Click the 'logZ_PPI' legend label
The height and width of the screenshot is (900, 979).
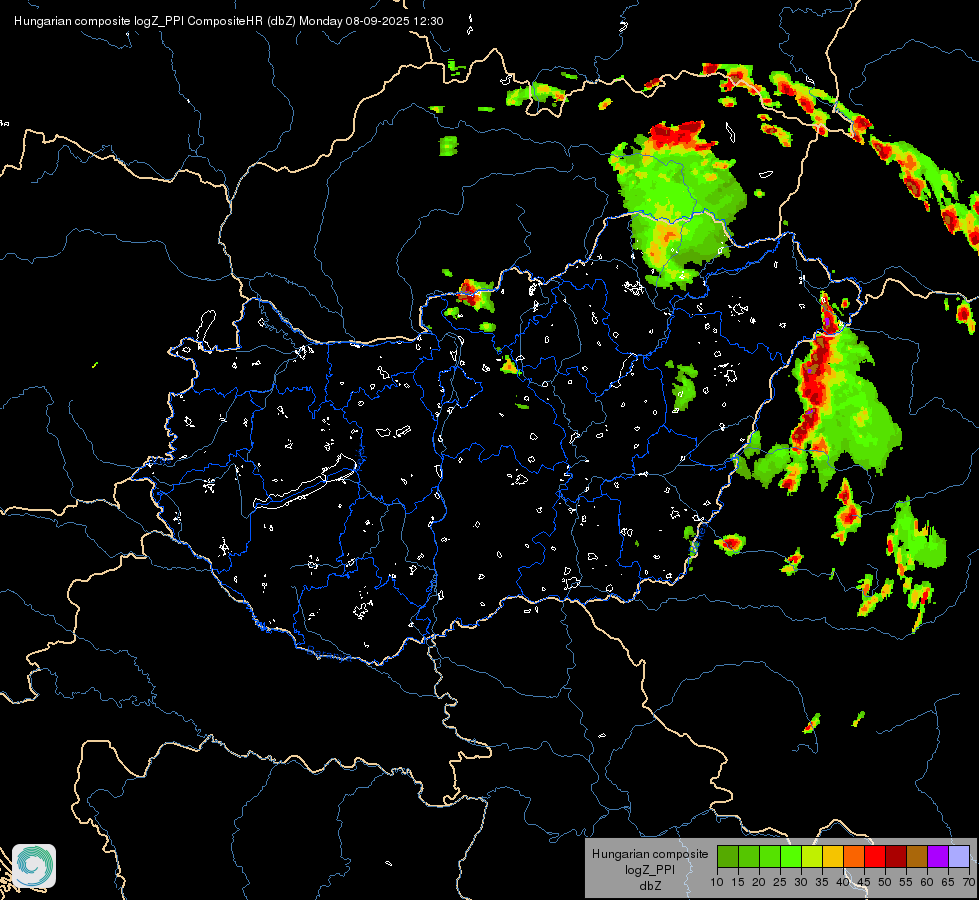click(x=650, y=869)
